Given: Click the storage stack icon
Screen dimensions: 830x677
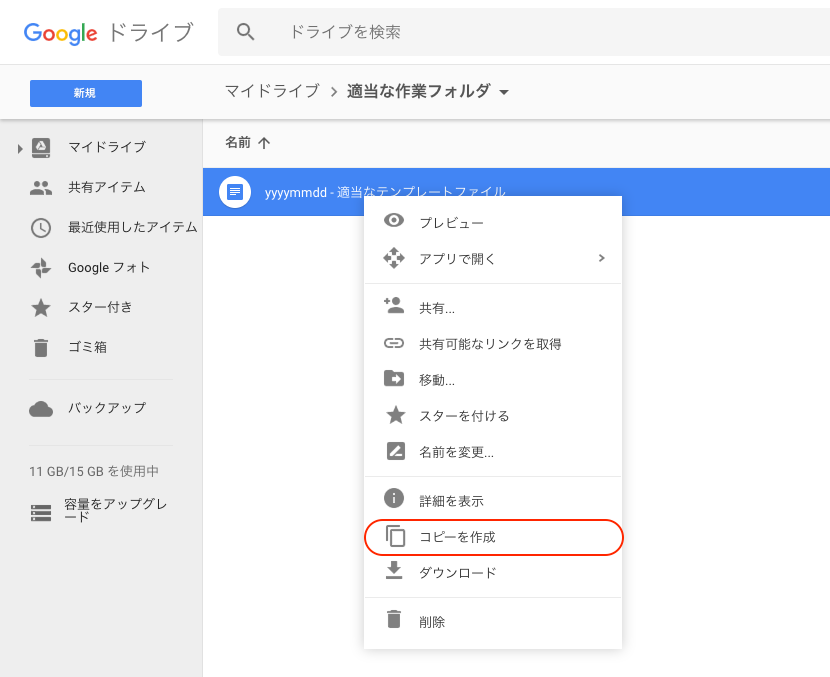Looking at the screenshot, I should point(41,513).
